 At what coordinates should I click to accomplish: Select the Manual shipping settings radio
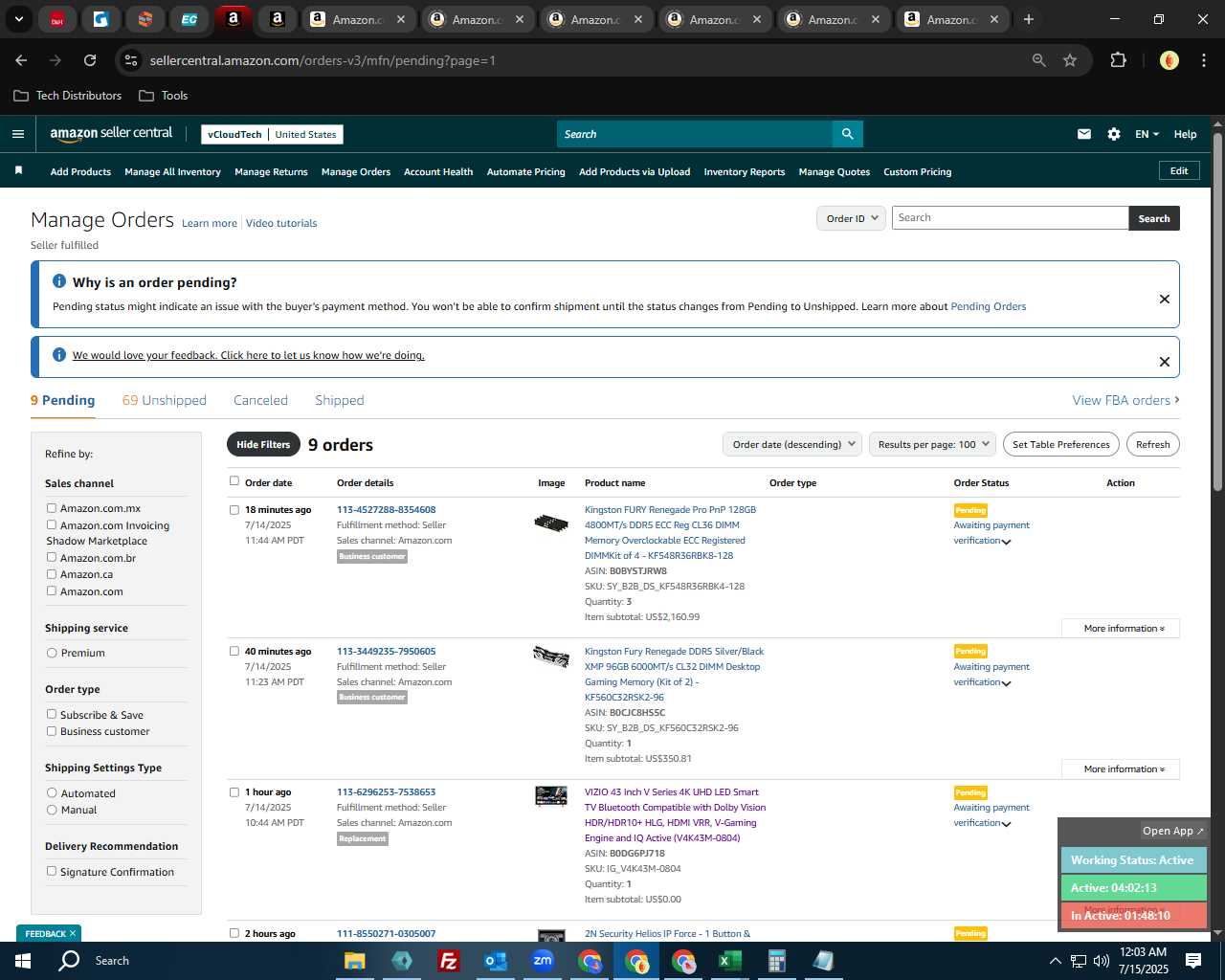point(52,810)
